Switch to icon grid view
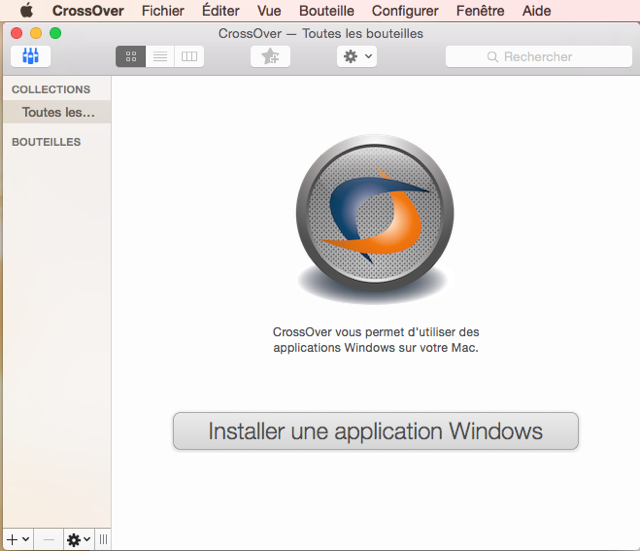 pos(131,56)
